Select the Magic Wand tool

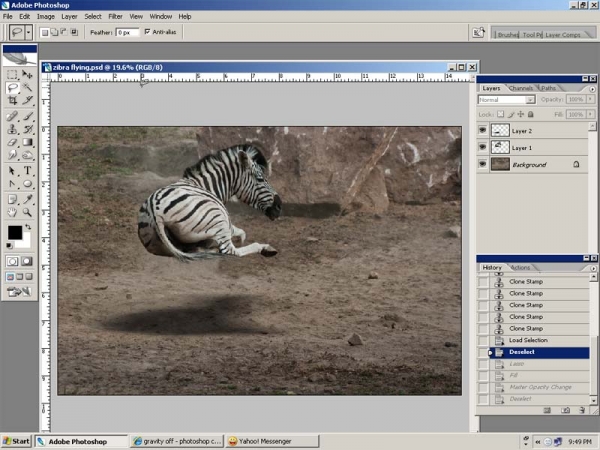pyautogui.click(x=27, y=88)
